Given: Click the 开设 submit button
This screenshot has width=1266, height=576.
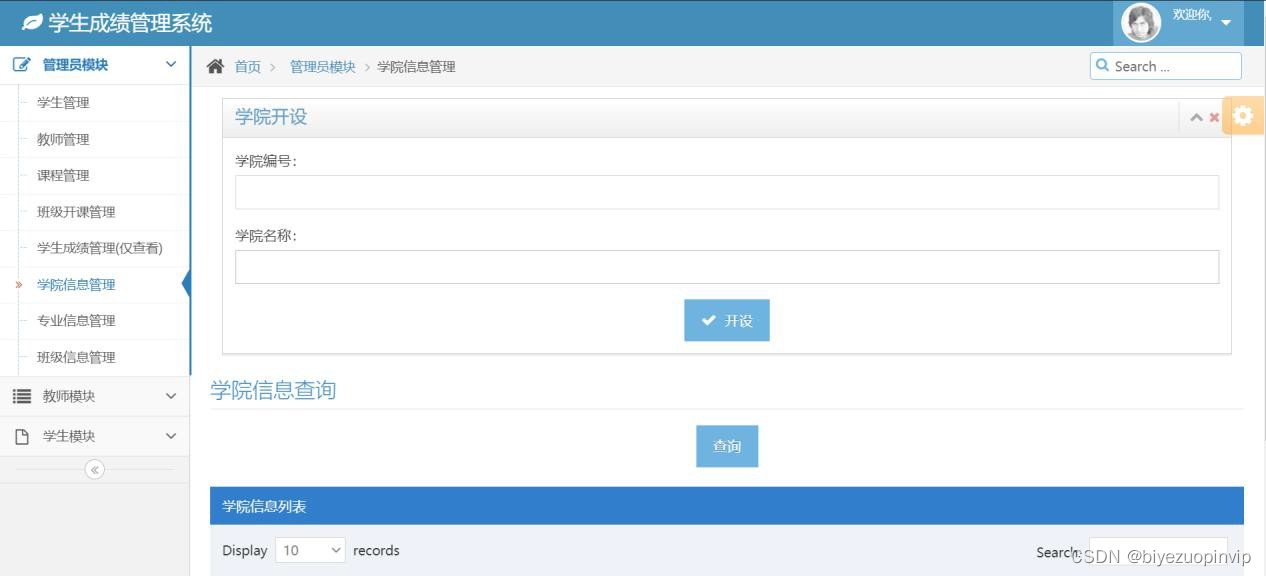Looking at the screenshot, I should point(727,321).
